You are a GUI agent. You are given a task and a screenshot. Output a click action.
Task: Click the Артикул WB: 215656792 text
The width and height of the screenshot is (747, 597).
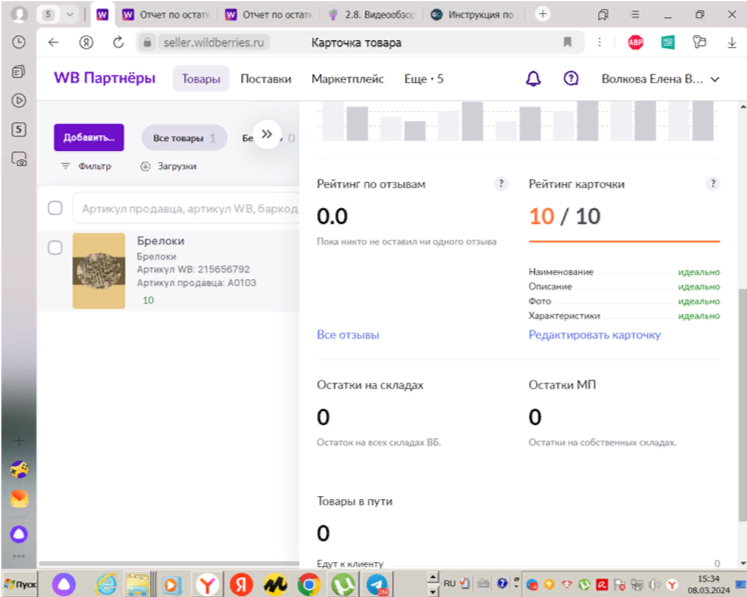click(x=193, y=269)
